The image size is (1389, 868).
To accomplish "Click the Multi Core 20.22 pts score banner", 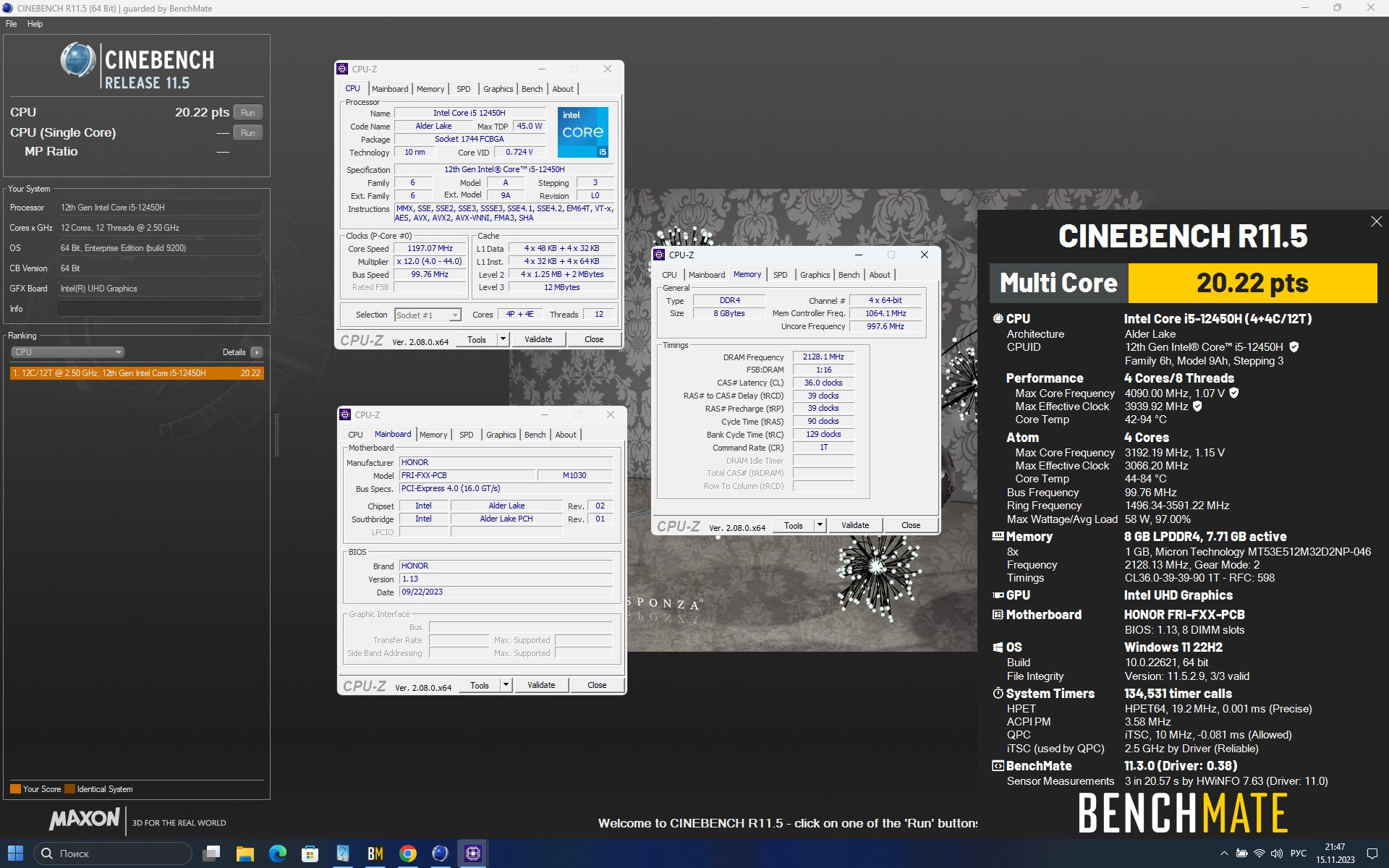I will pyautogui.click(x=1183, y=283).
